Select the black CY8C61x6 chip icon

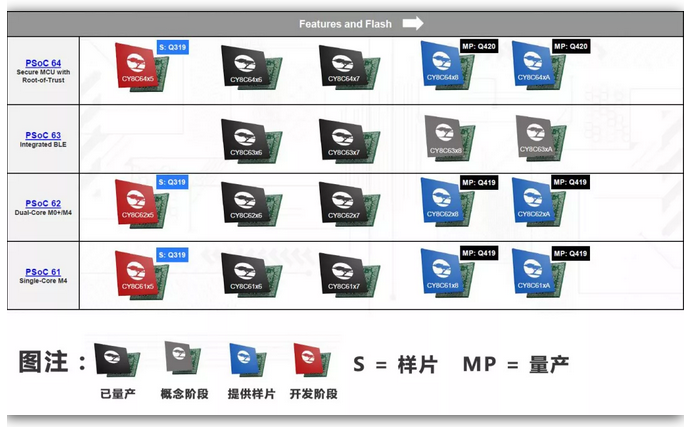click(246, 273)
